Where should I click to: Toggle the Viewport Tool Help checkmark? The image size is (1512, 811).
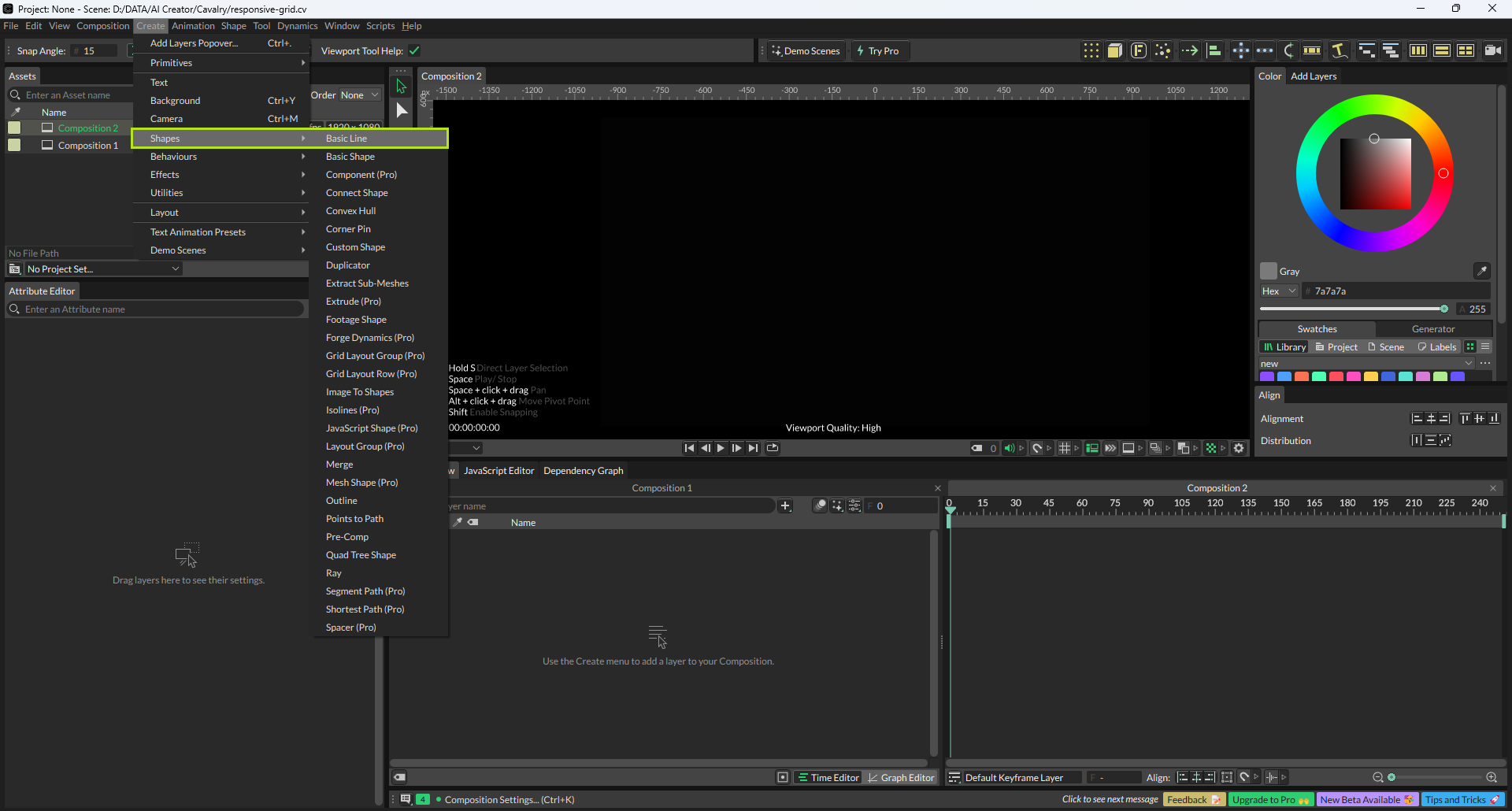(x=414, y=50)
